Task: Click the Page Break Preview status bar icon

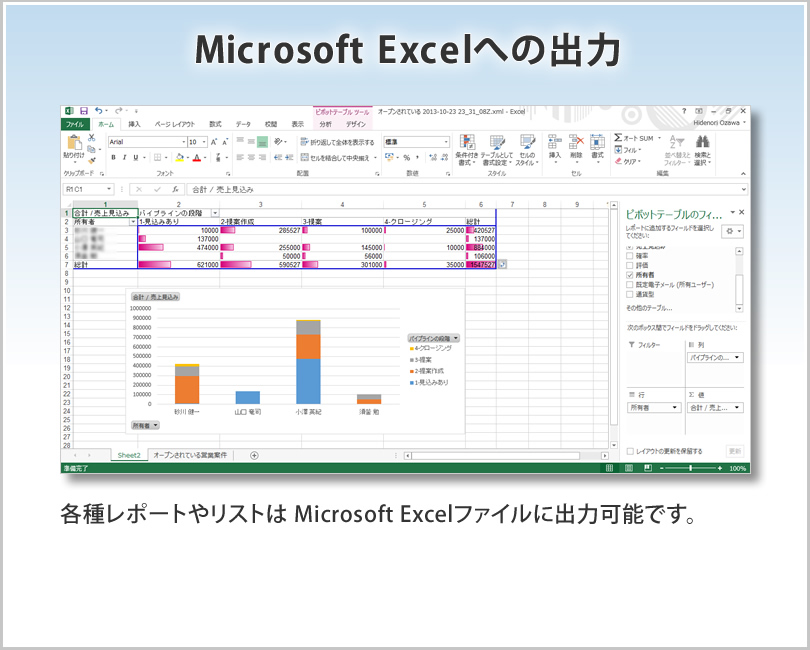Action: tap(648, 468)
